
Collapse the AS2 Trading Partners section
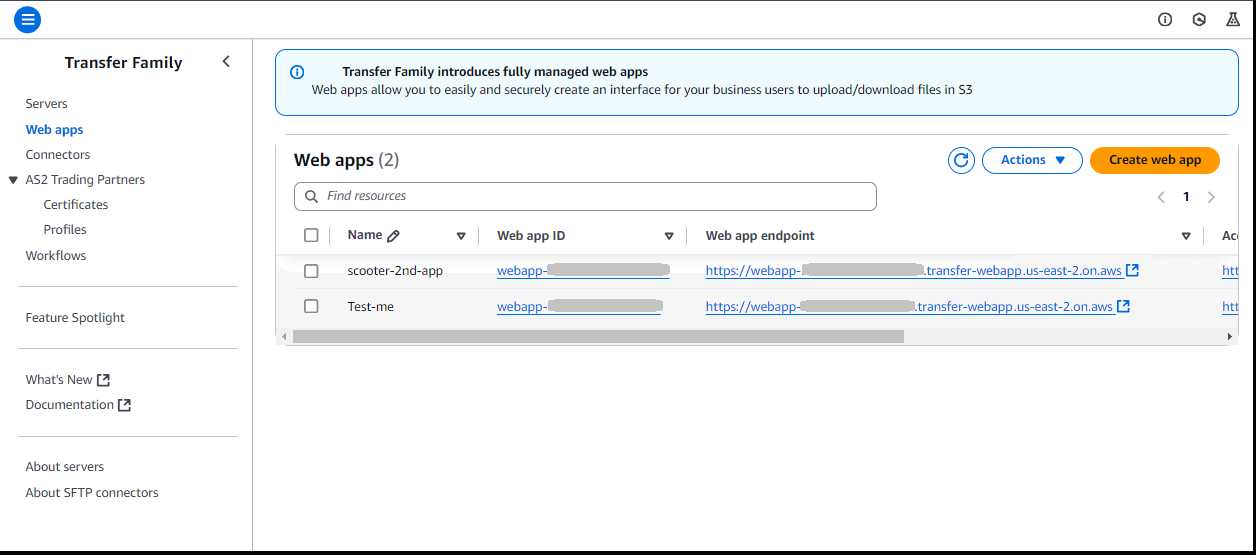tap(13, 180)
